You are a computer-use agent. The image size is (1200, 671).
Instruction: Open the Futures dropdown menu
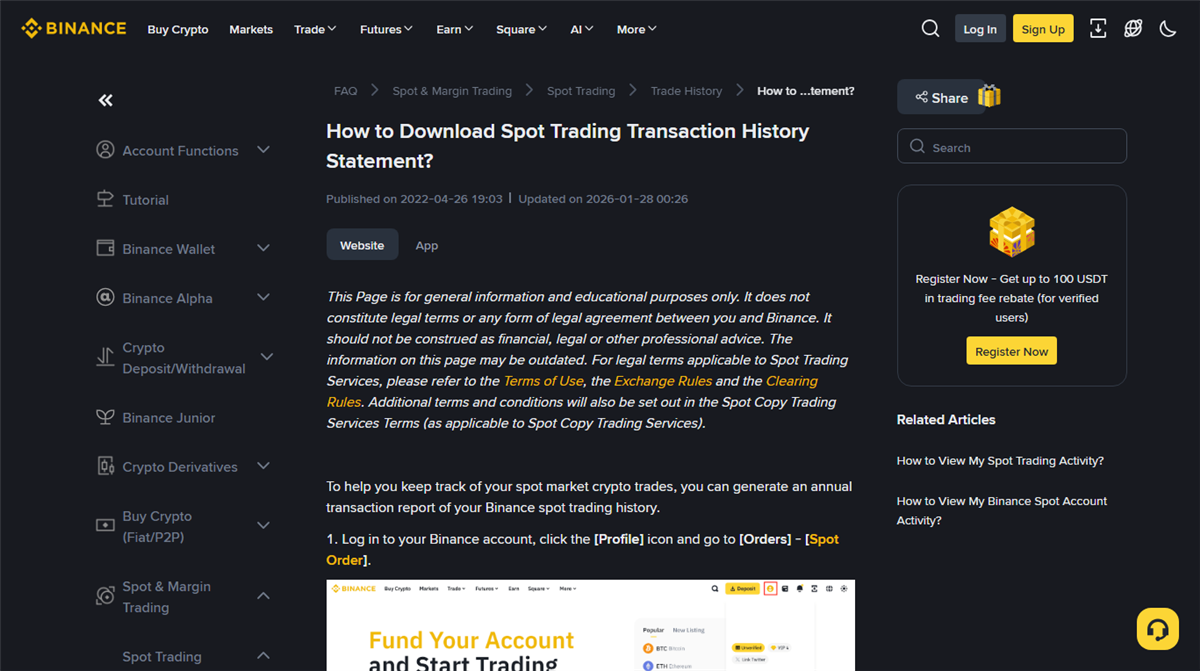pyautogui.click(x=386, y=29)
